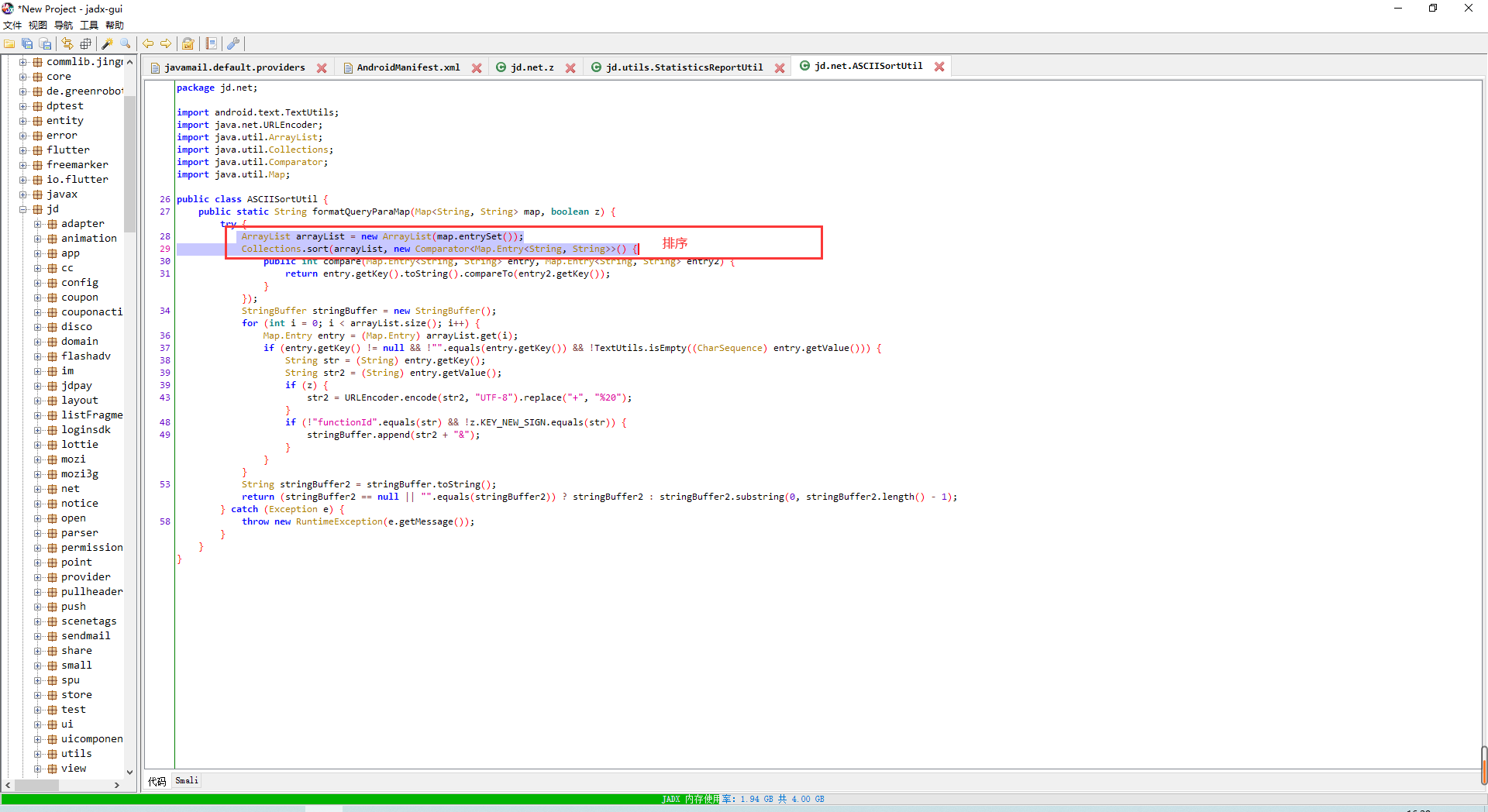The width and height of the screenshot is (1488, 812).
Task: Expand the animation package node
Action: click(38, 239)
